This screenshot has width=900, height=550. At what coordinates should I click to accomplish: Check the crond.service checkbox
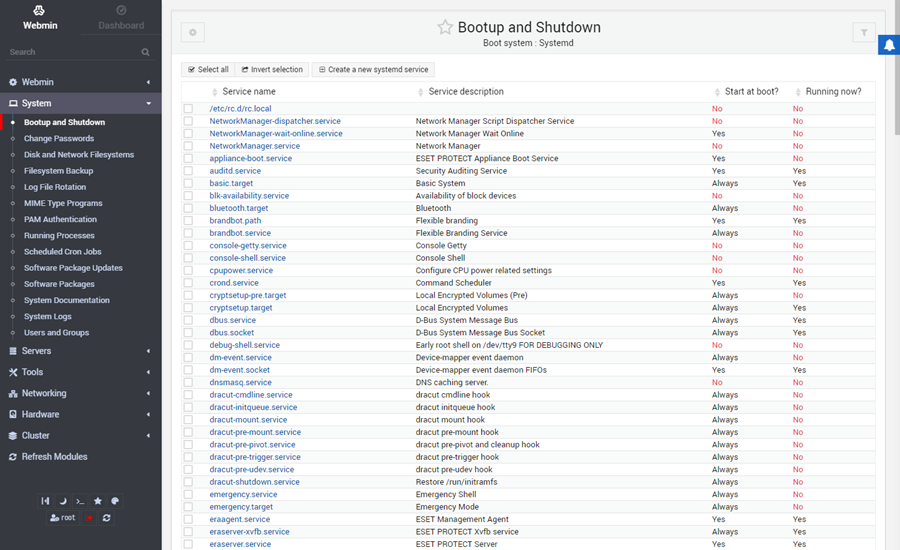188,283
